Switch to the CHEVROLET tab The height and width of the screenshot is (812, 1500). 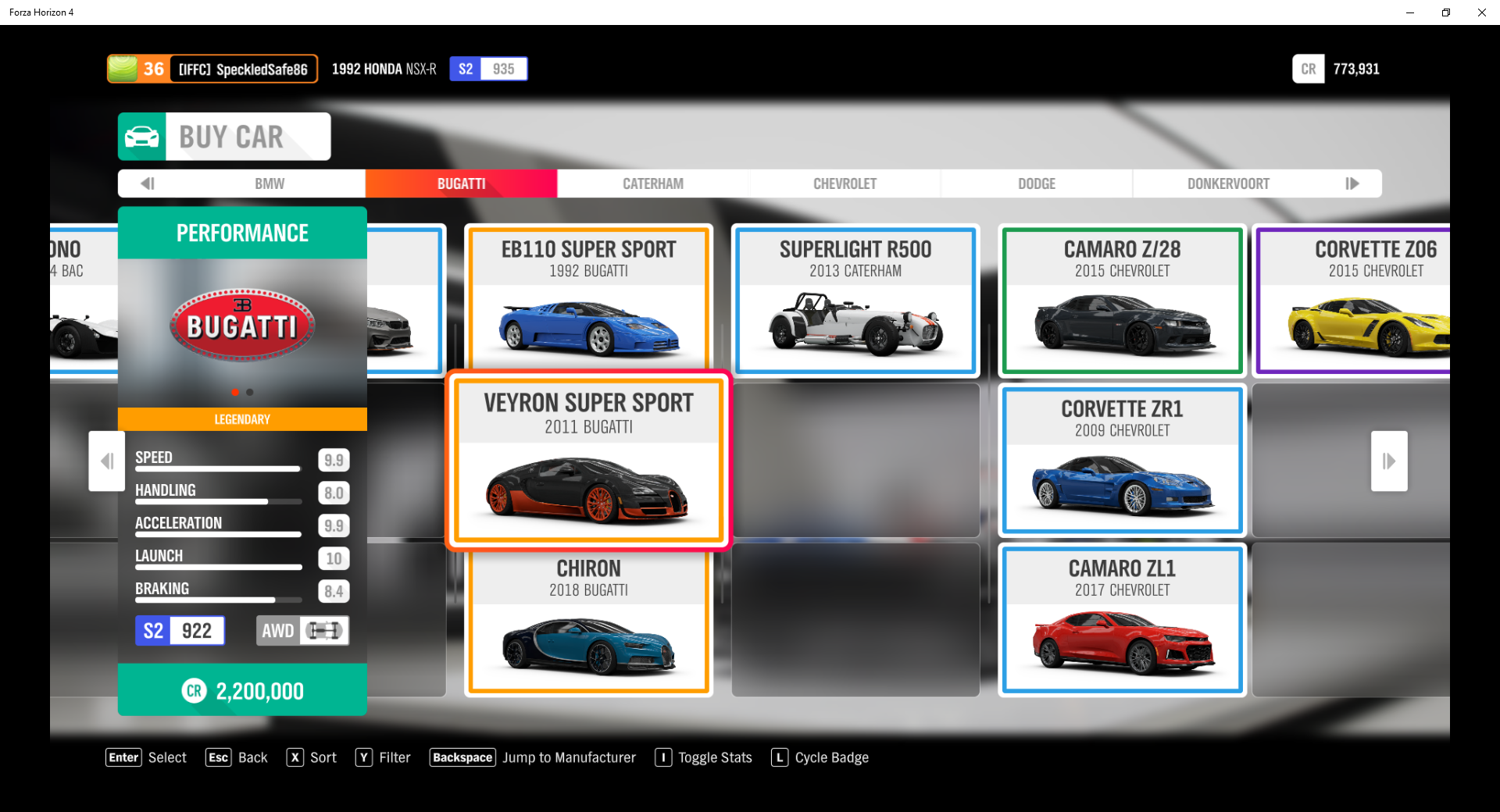(845, 183)
